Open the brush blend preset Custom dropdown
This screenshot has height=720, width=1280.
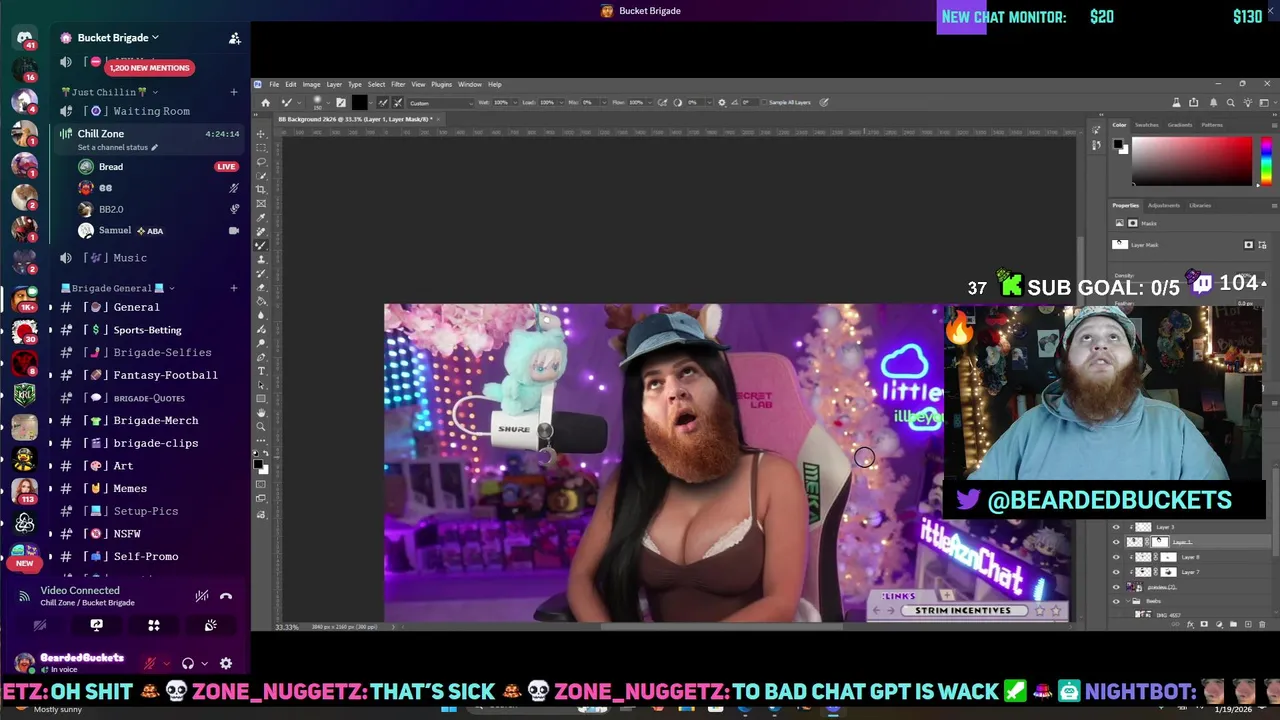(x=441, y=102)
